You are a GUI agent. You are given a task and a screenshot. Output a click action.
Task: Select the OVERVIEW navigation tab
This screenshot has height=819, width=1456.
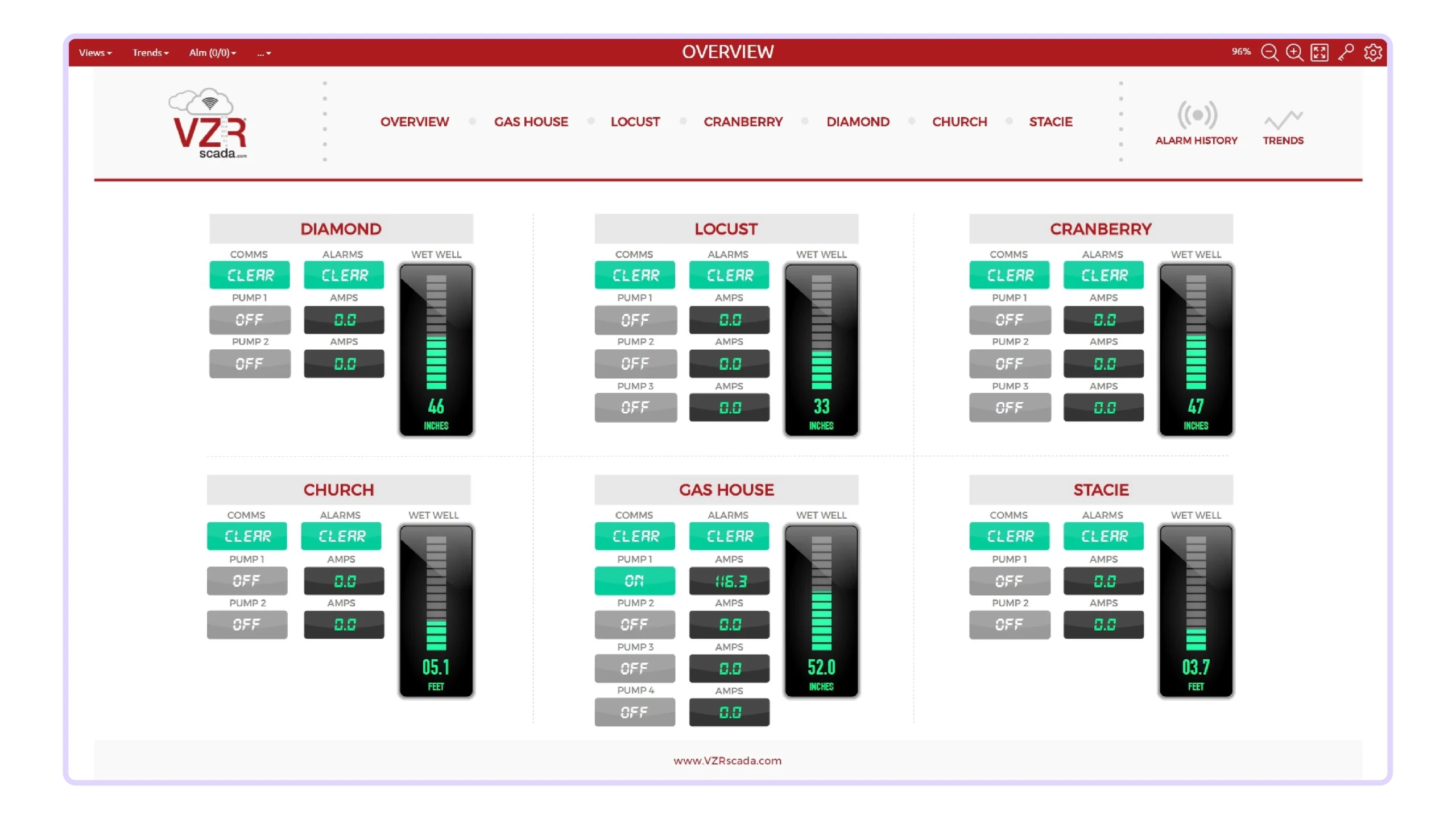(x=415, y=122)
